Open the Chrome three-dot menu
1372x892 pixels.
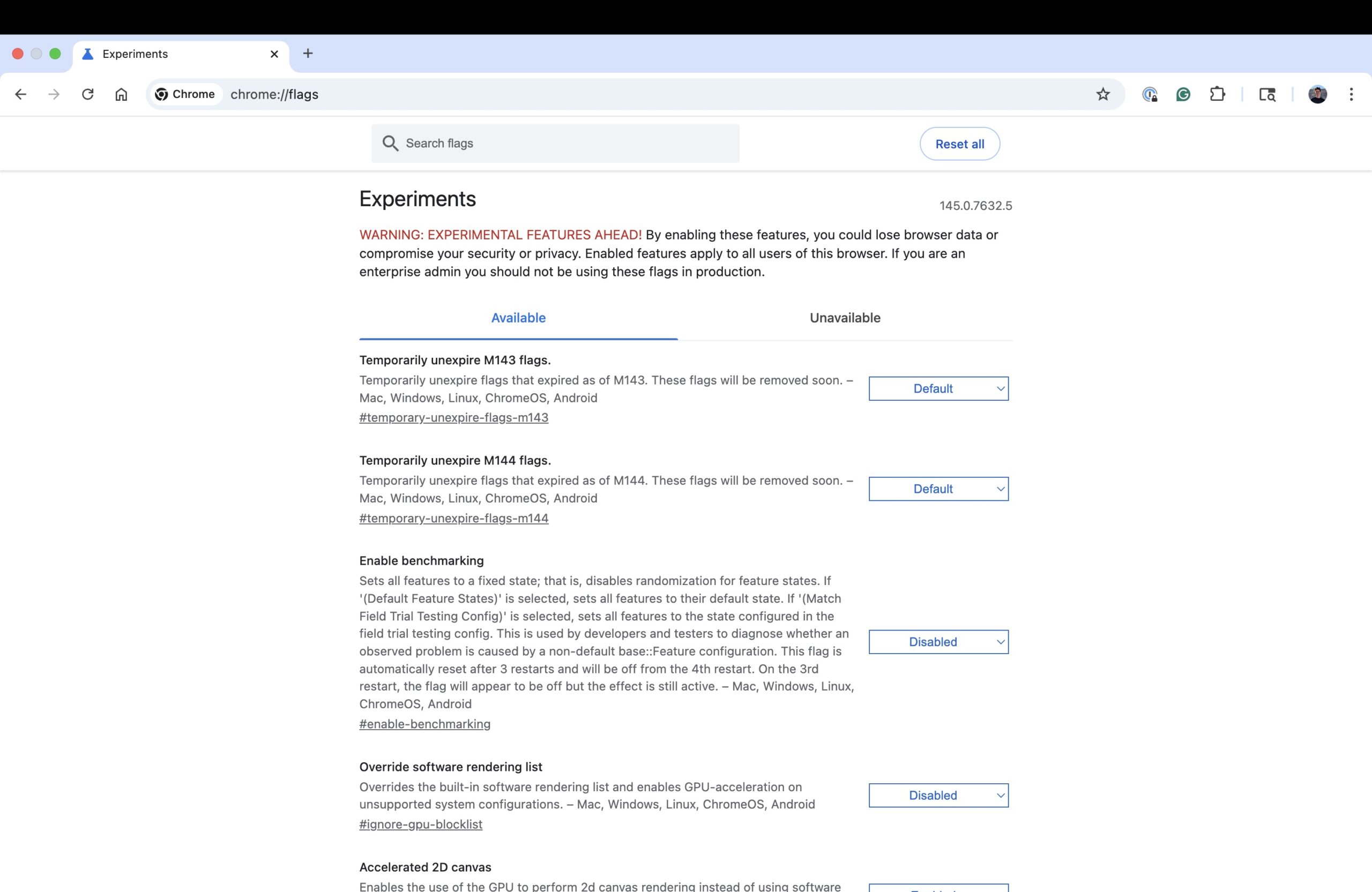click(1351, 94)
